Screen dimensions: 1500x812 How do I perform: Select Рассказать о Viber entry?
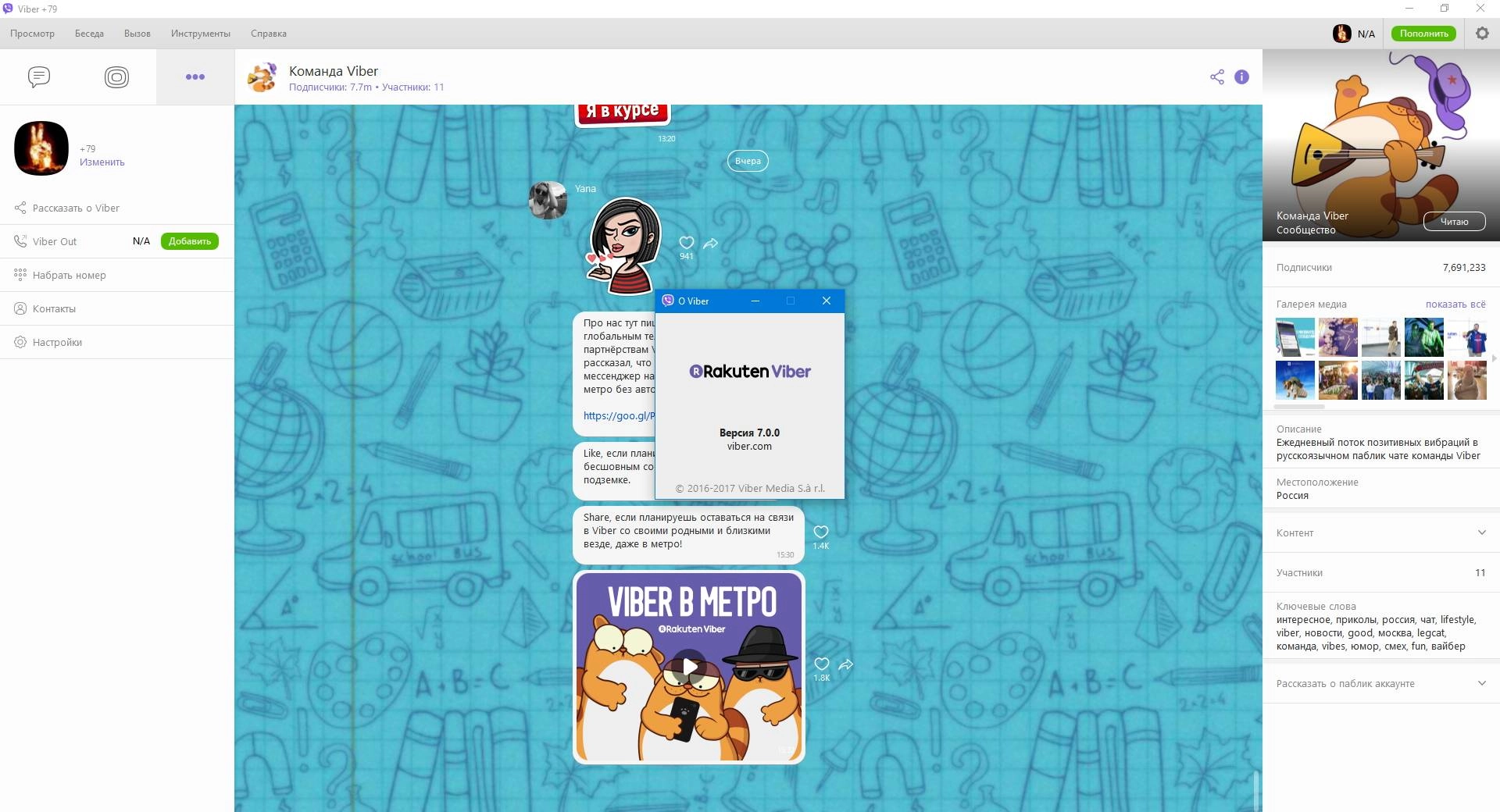tap(117, 208)
